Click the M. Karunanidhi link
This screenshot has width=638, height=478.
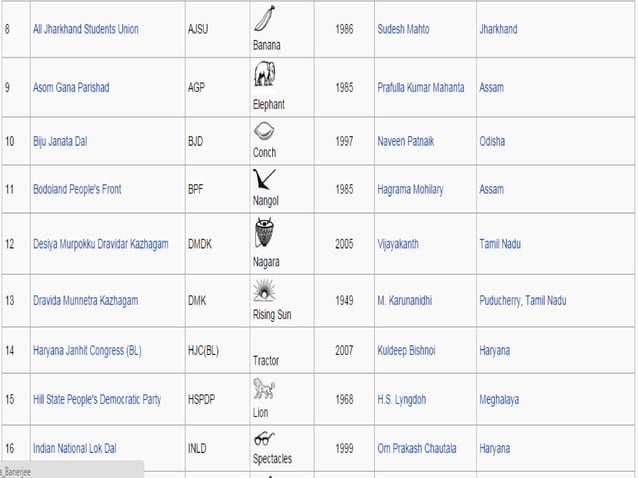(x=404, y=301)
